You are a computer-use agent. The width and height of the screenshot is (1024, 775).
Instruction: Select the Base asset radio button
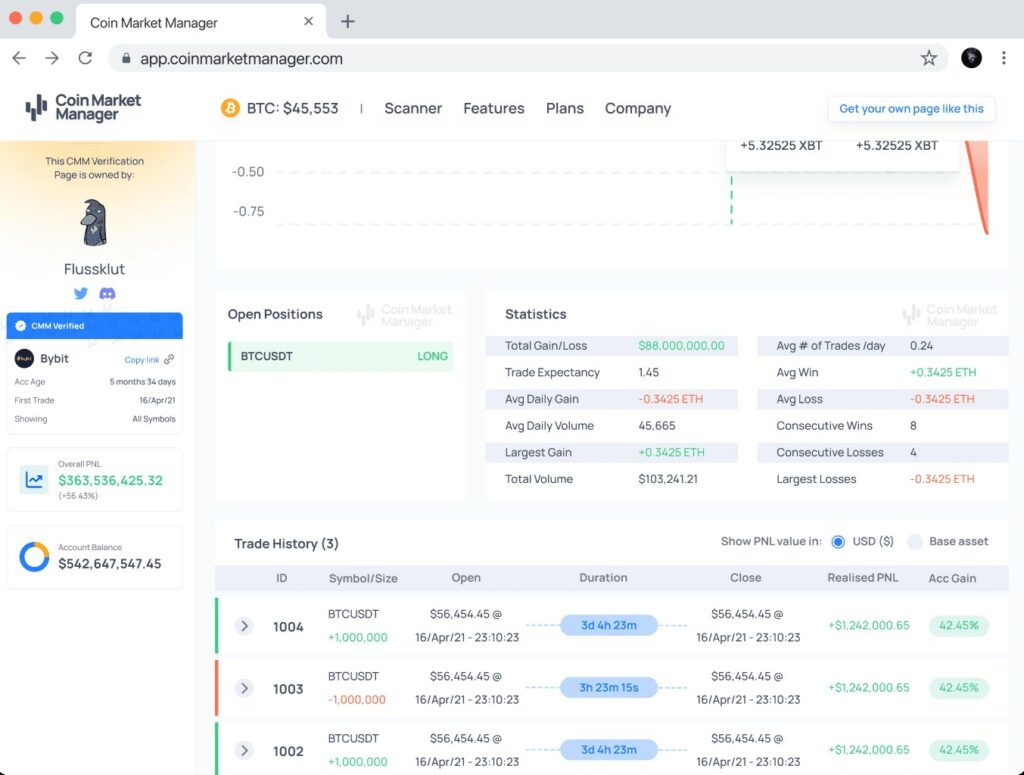[914, 542]
